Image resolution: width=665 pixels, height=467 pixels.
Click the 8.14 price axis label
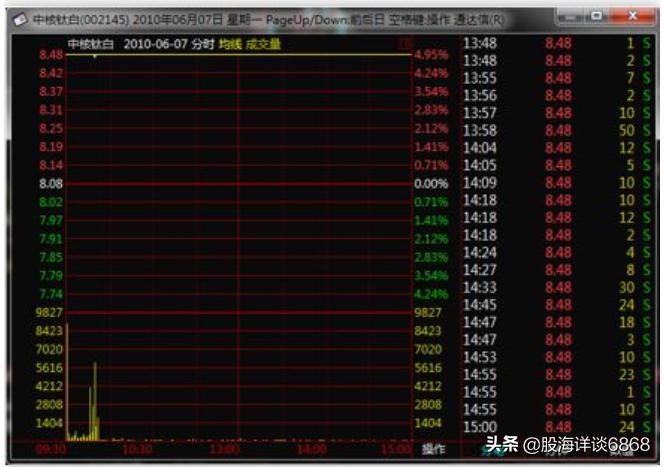click(51, 165)
